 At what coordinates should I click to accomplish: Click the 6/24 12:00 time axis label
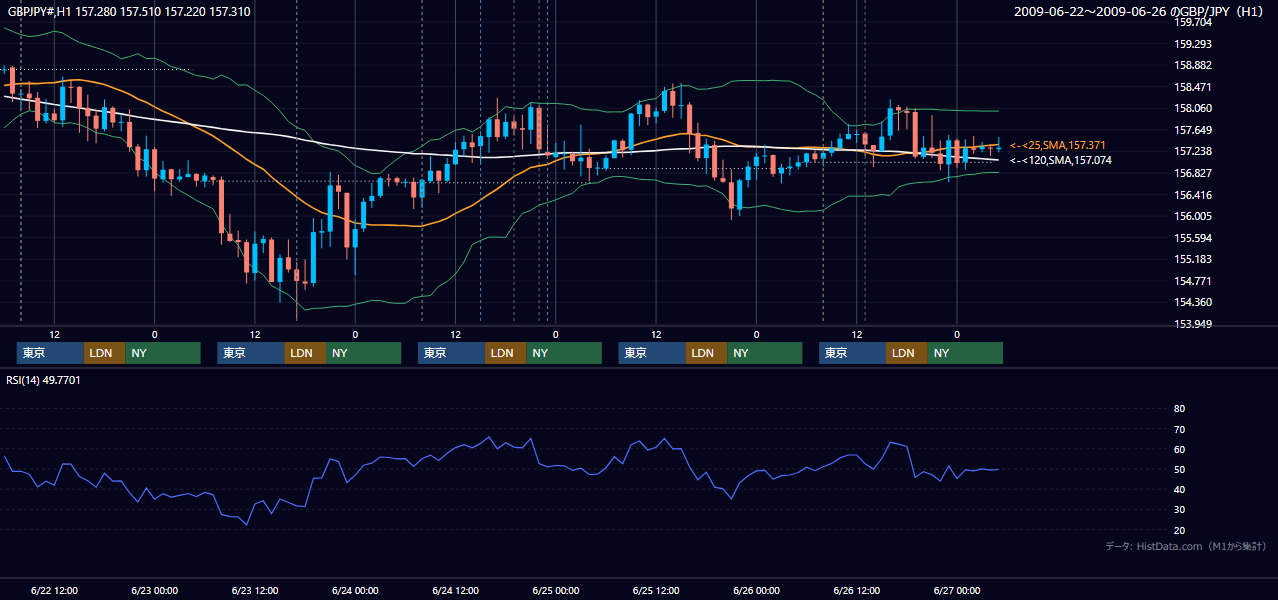coord(456,591)
